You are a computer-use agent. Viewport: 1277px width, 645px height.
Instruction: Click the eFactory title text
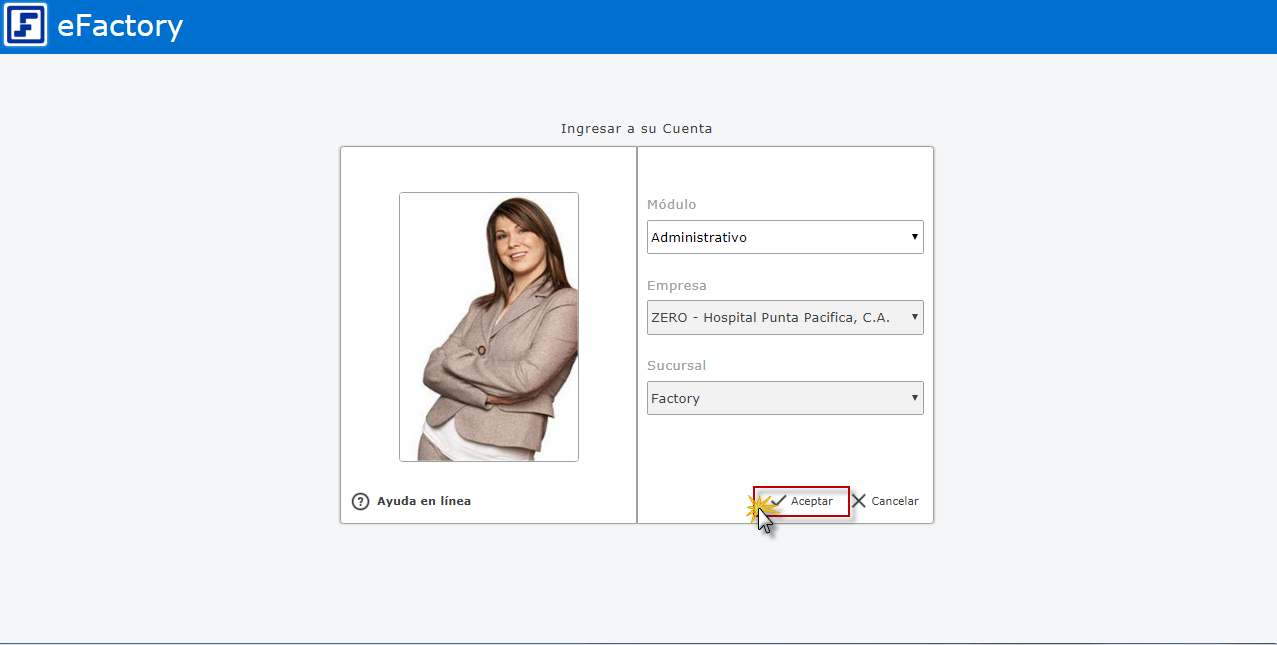tap(120, 26)
